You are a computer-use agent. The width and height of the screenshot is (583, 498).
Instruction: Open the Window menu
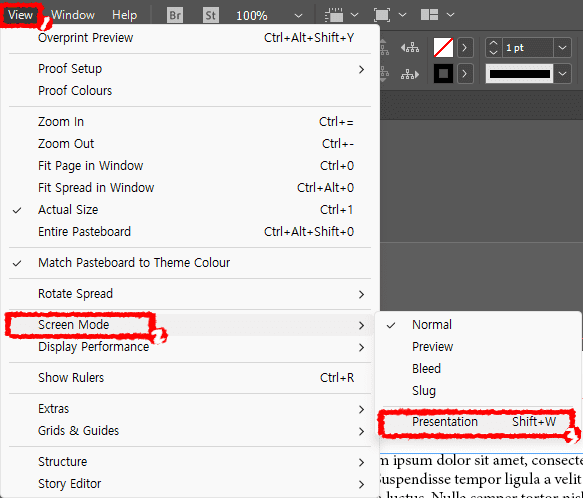73,15
